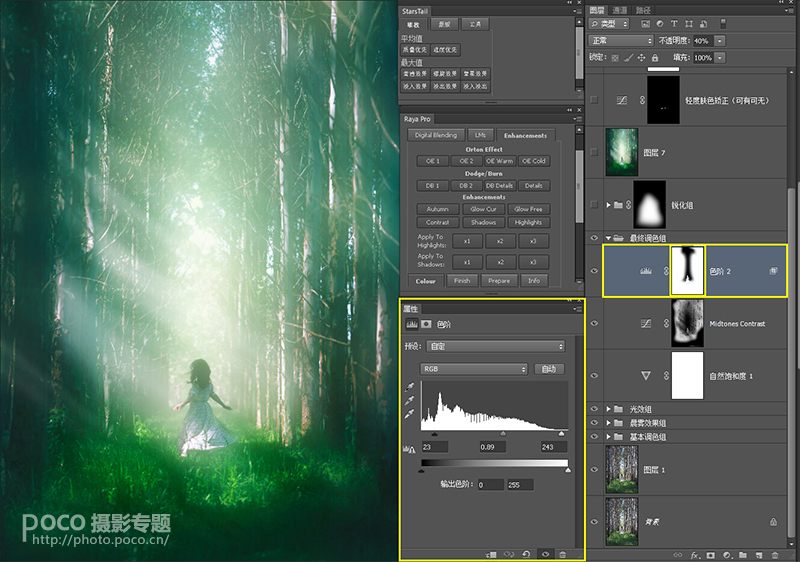Select the Levels adjustment icon in Properties
The height and width of the screenshot is (562, 800).
[x=412, y=324]
